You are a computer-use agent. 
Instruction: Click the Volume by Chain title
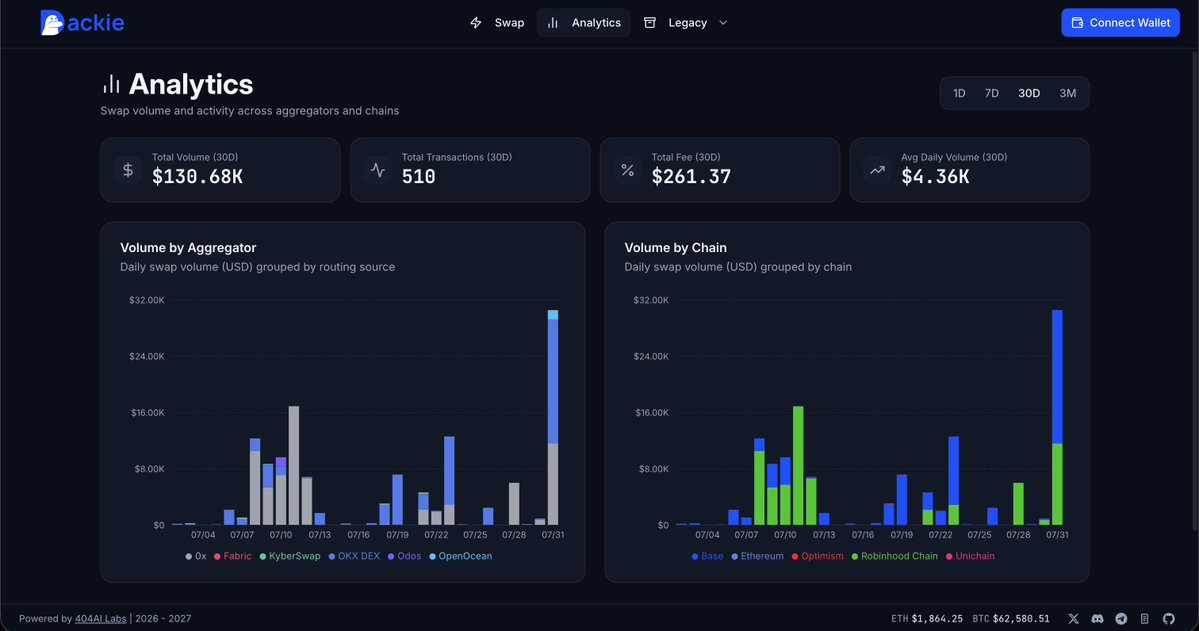tap(675, 248)
